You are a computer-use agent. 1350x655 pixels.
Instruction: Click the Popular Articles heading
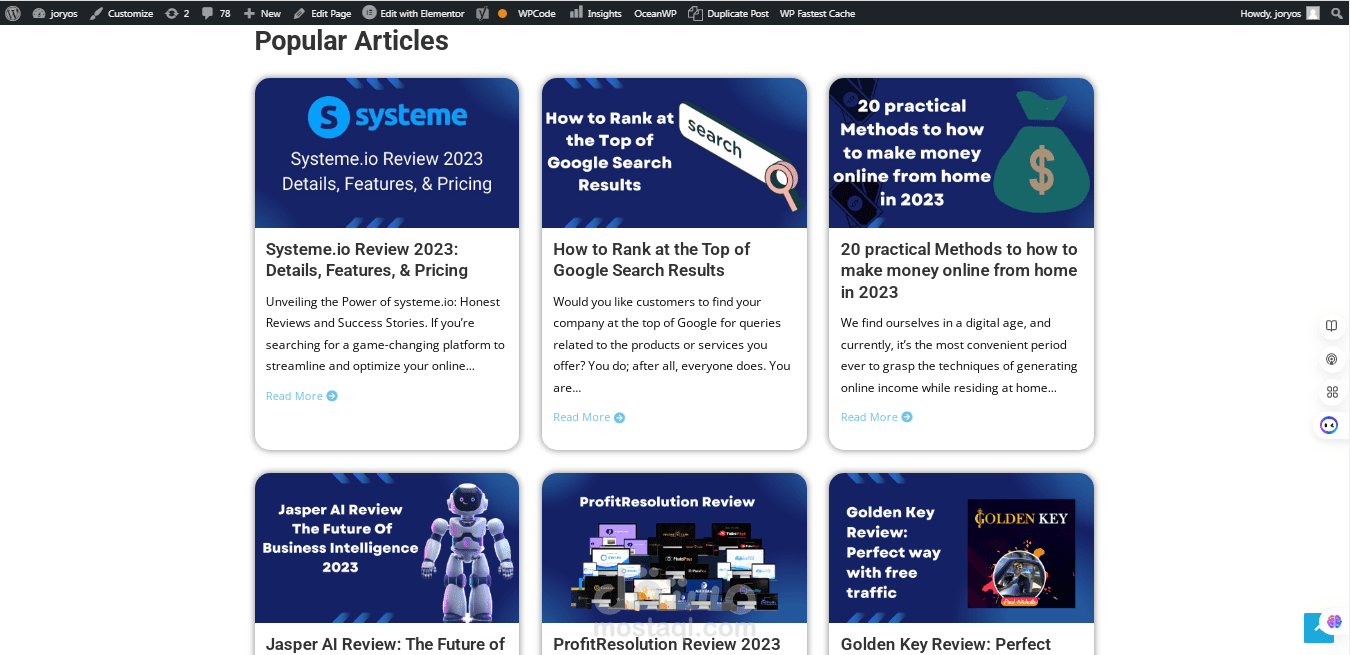pyautogui.click(x=351, y=41)
